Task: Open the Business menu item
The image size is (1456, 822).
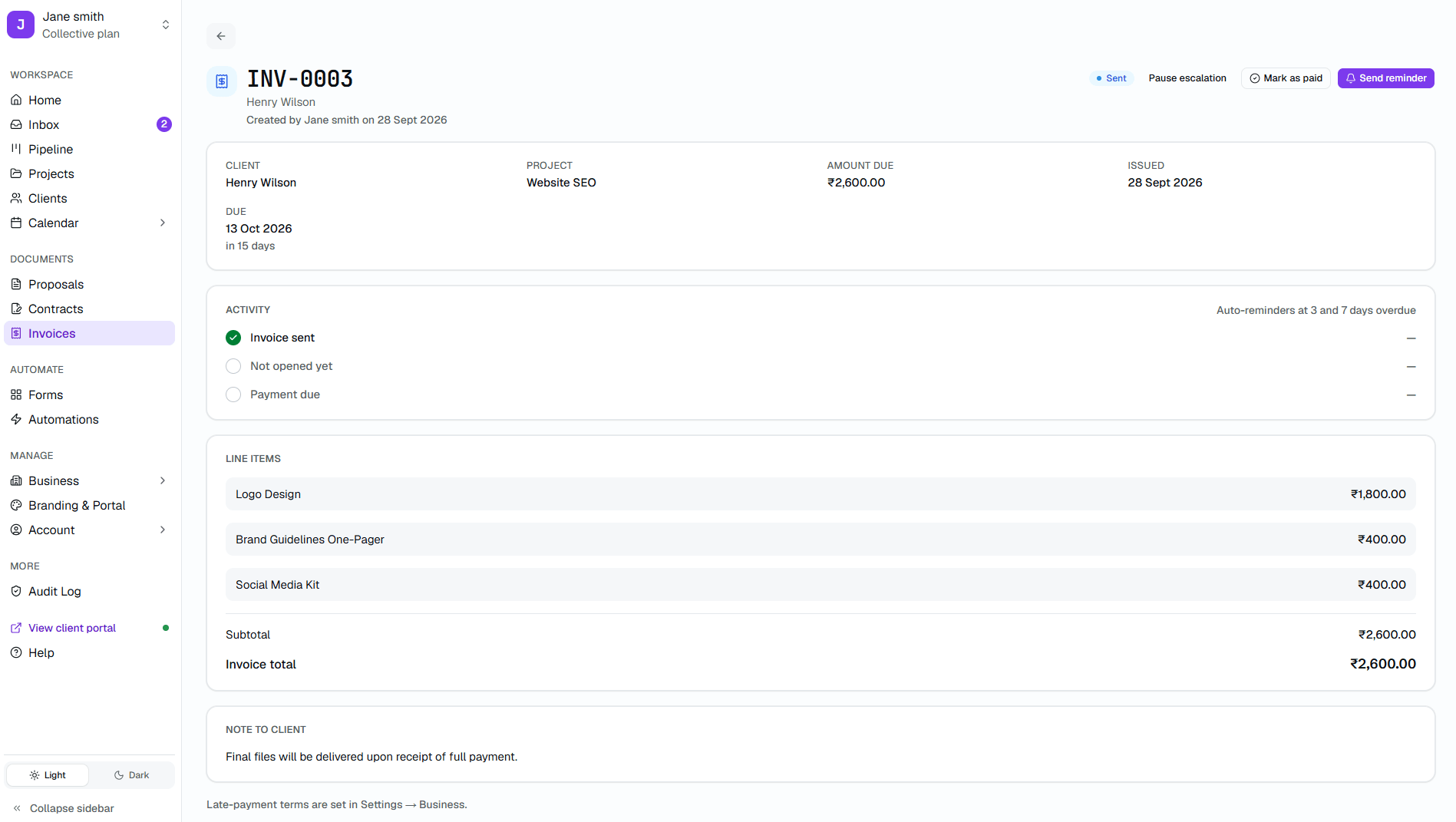Action: [90, 480]
